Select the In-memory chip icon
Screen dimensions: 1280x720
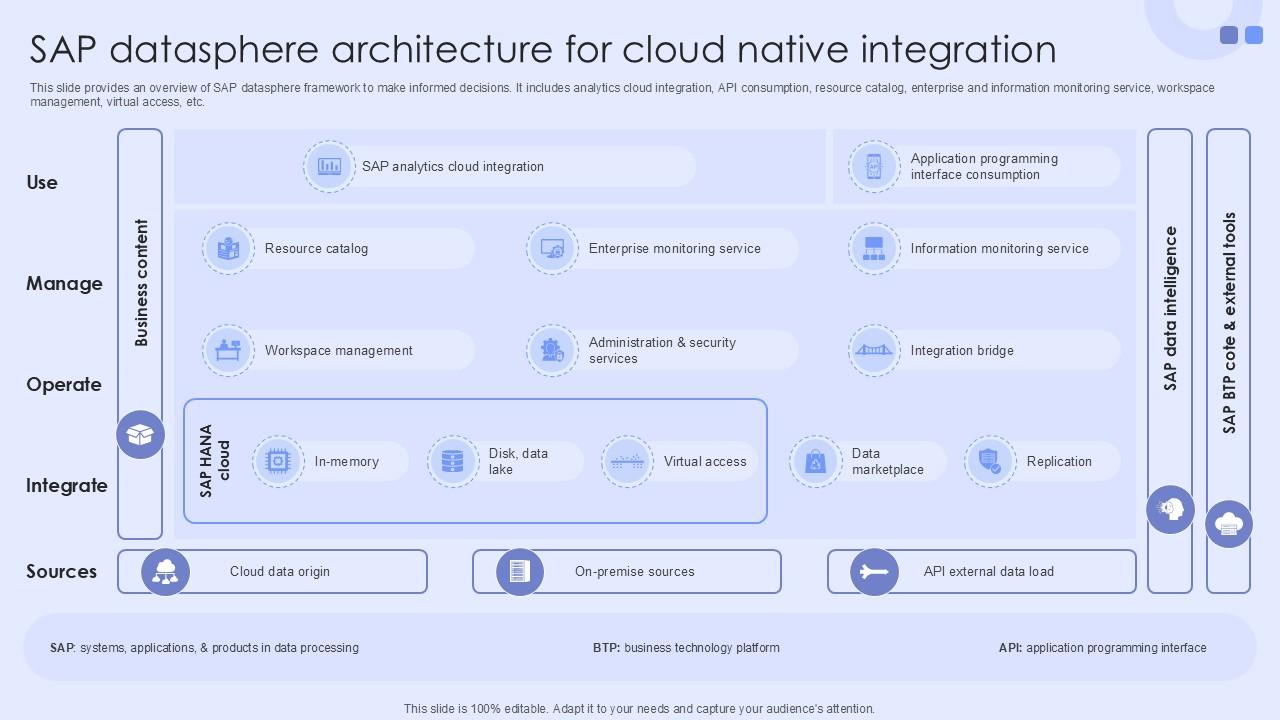[278, 462]
